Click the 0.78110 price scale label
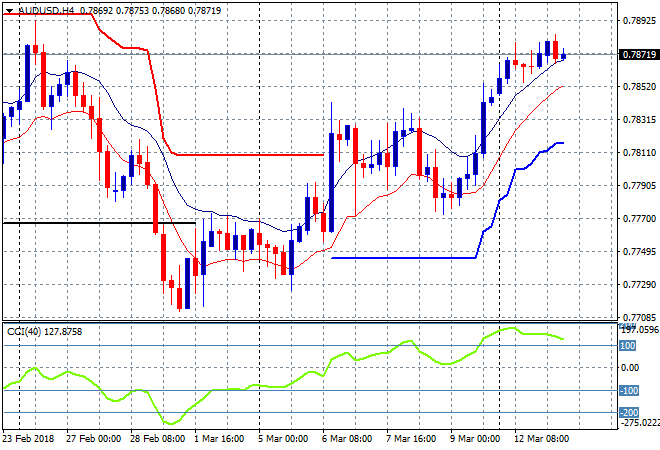660x450 pixels. pos(639,152)
